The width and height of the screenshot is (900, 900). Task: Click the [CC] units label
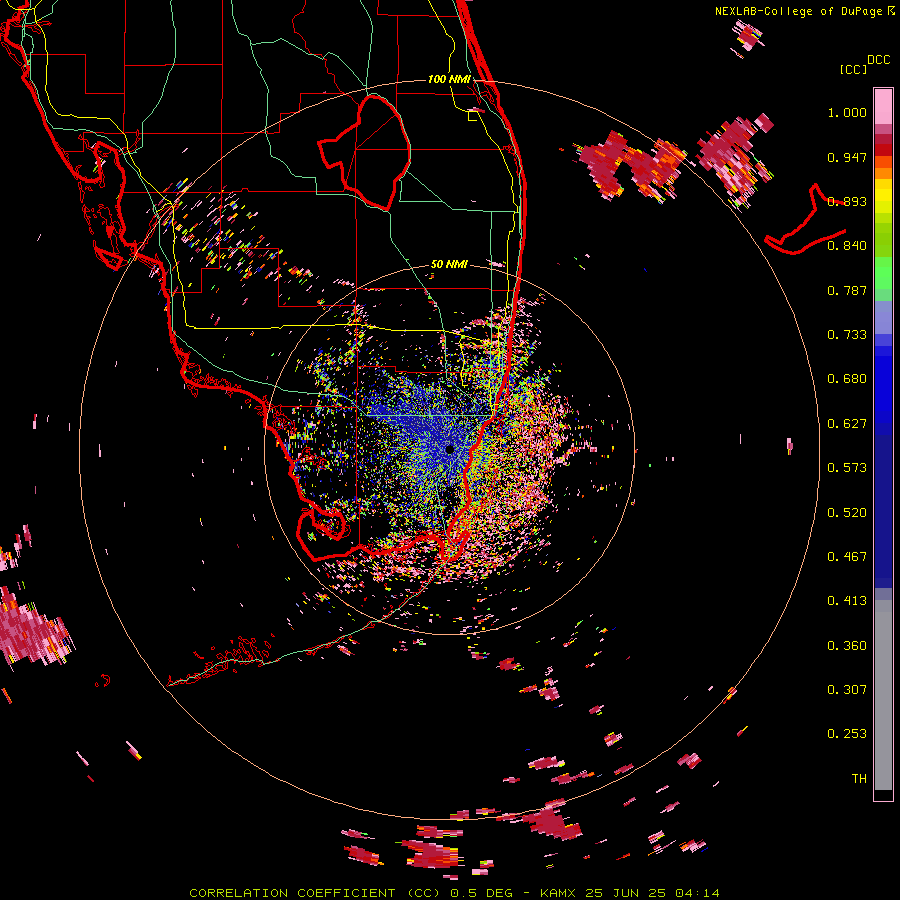(x=853, y=69)
